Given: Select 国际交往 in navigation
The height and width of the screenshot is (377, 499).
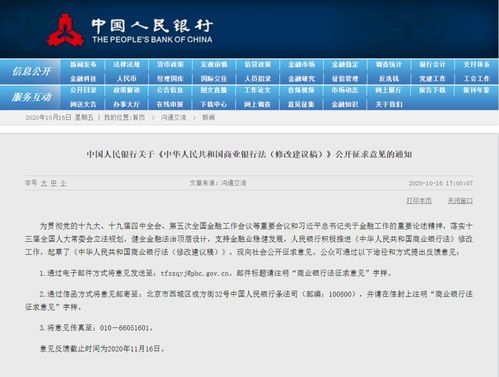Looking at the screenshot, I should point(214,79).
